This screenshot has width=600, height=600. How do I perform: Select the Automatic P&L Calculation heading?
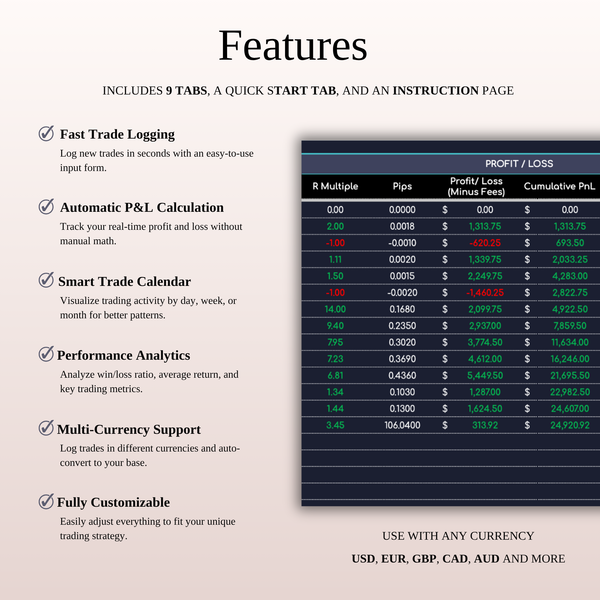click(142, 207)
